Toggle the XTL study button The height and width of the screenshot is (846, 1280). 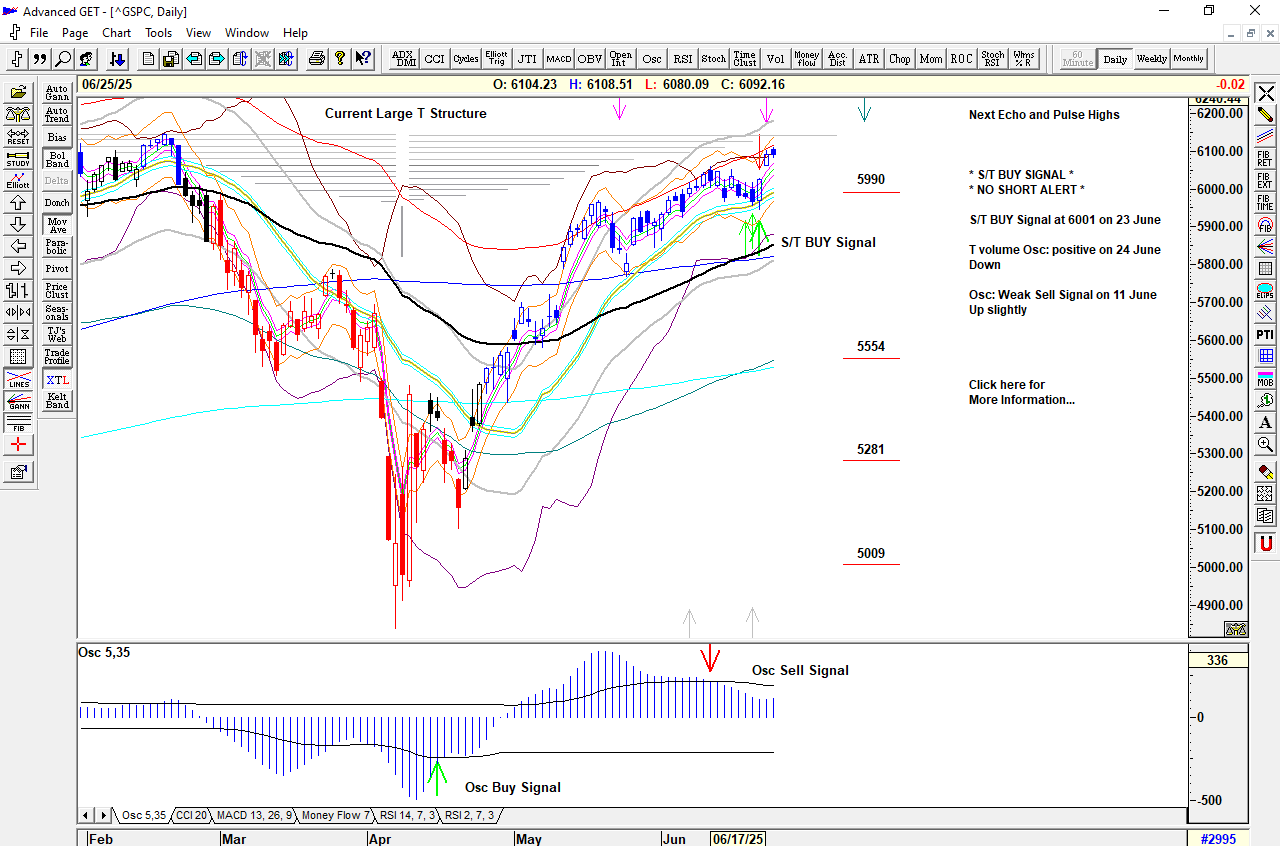(x=57, y=380)
